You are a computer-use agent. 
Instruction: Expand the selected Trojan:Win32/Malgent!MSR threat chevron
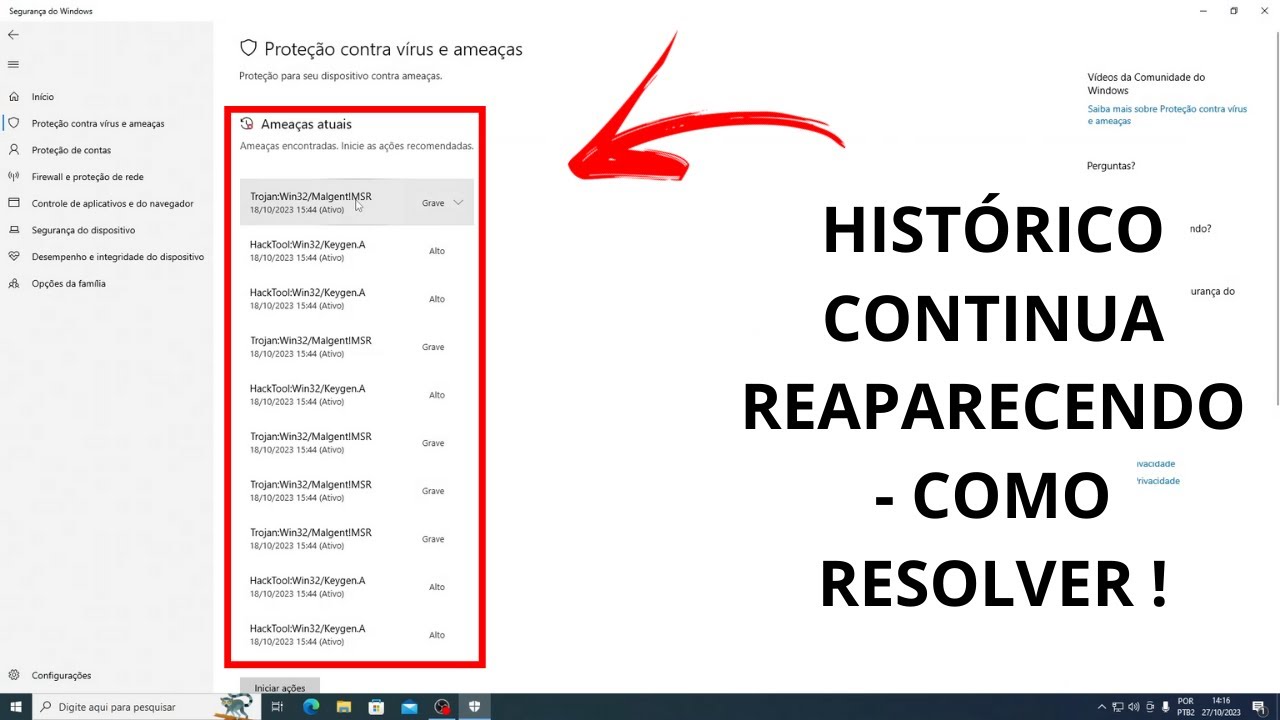pos(458,202)
